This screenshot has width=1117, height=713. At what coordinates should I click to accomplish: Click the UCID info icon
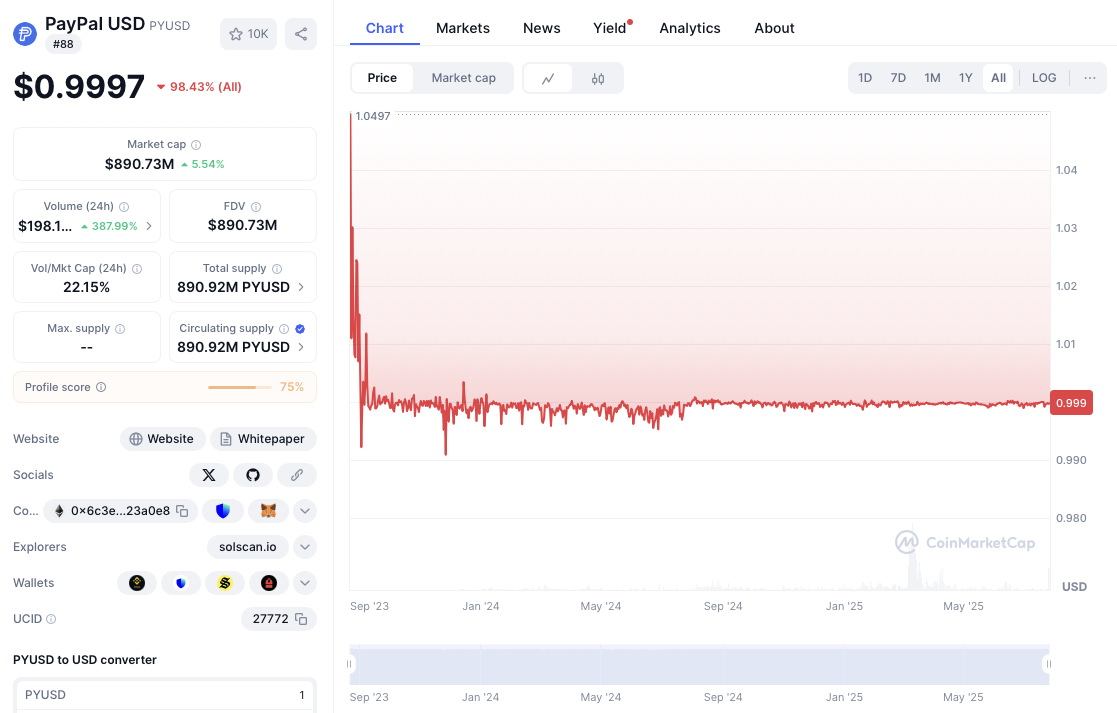51,619
